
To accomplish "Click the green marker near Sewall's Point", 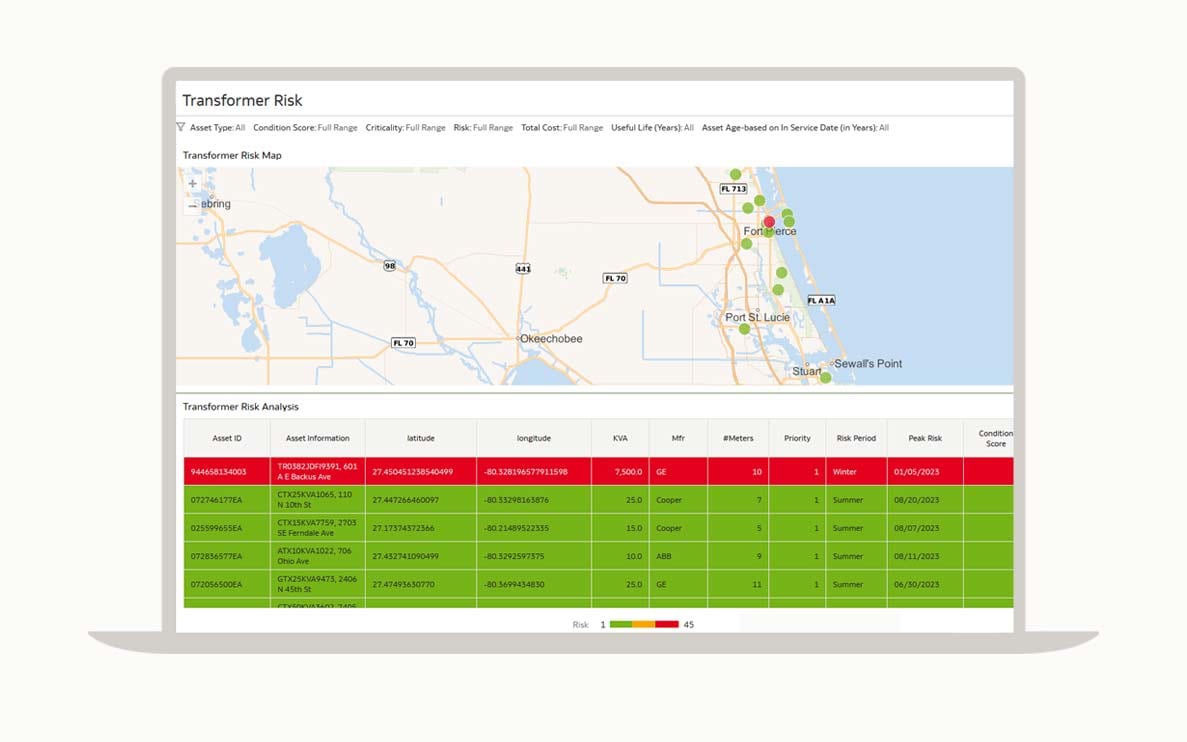I will [825, 377].
